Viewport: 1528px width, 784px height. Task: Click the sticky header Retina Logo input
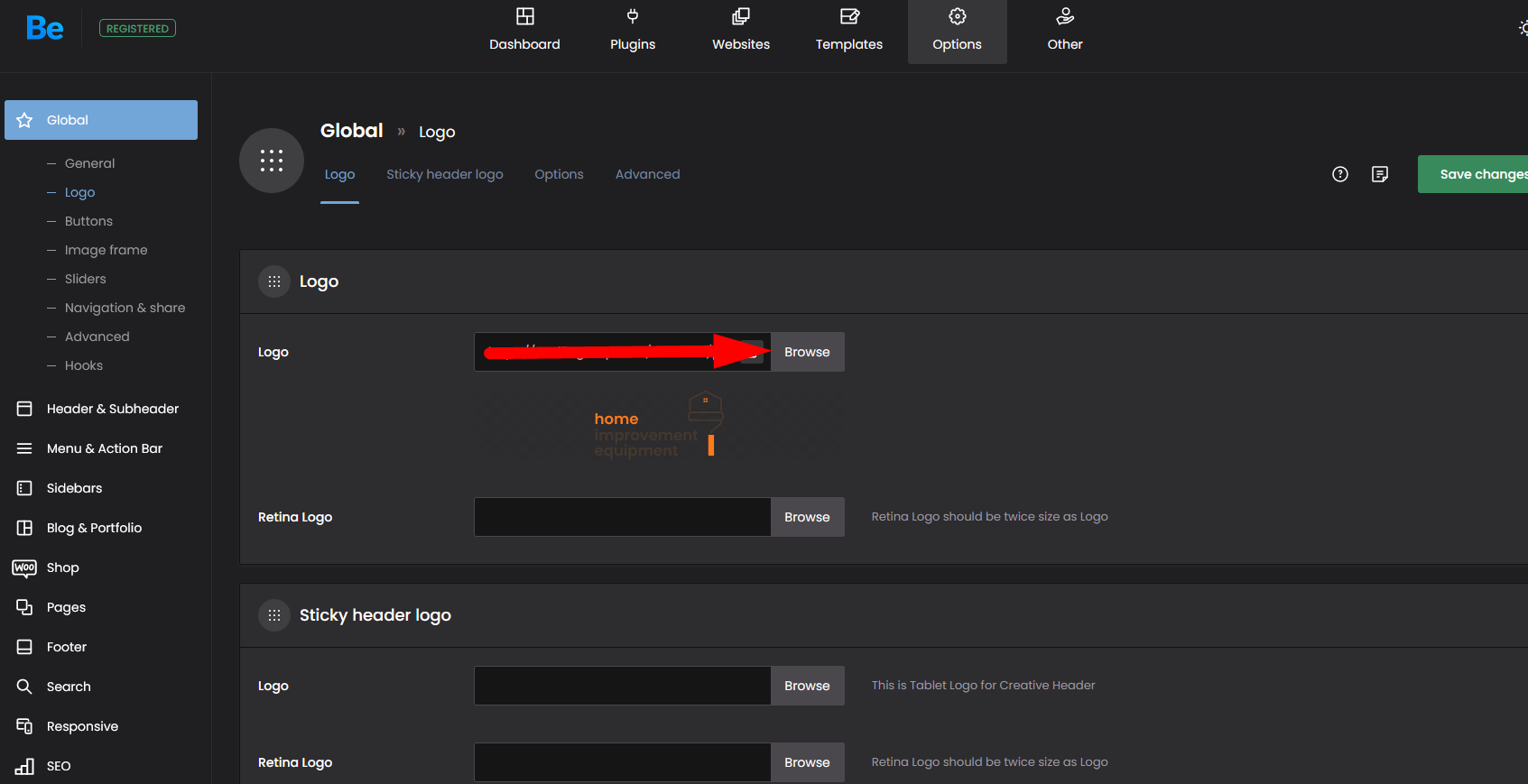[623, 762]
